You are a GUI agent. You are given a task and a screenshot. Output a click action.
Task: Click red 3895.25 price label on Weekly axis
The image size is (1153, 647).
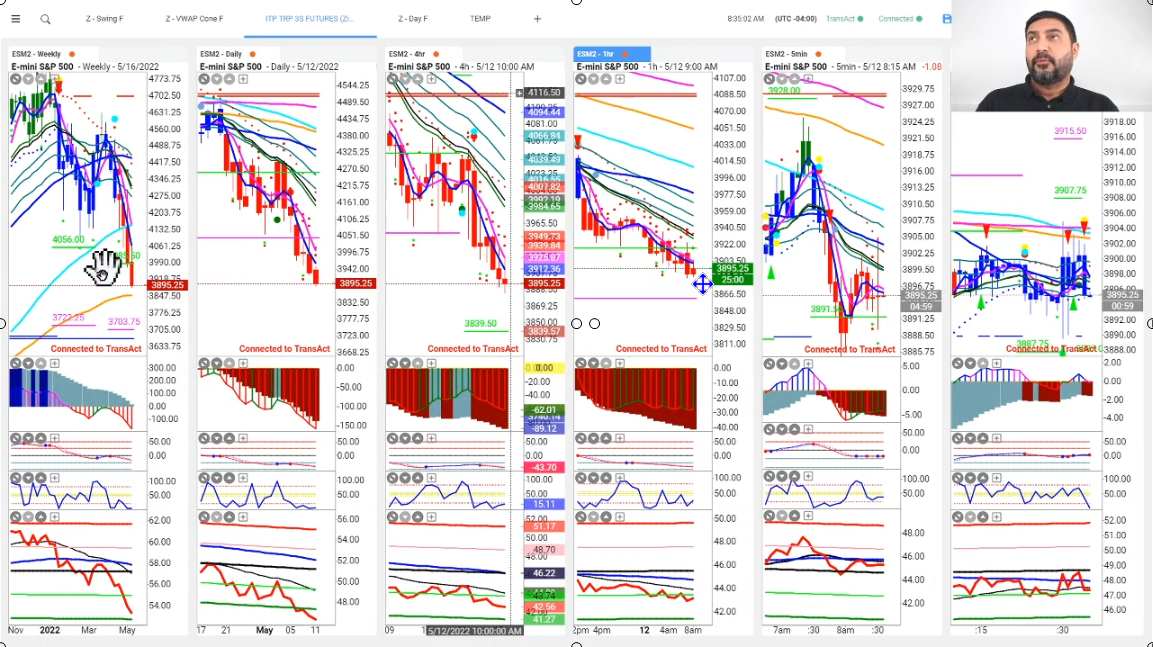168,285
